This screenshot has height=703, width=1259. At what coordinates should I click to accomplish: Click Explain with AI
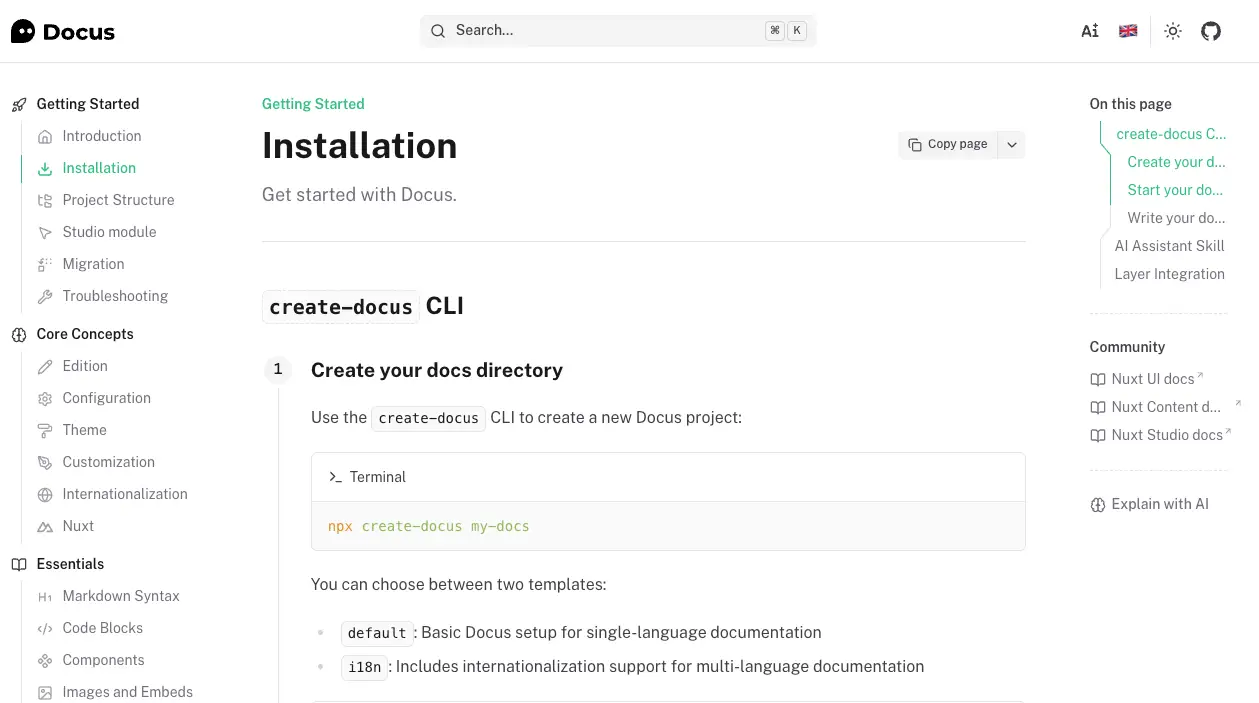coord(1149,504)
